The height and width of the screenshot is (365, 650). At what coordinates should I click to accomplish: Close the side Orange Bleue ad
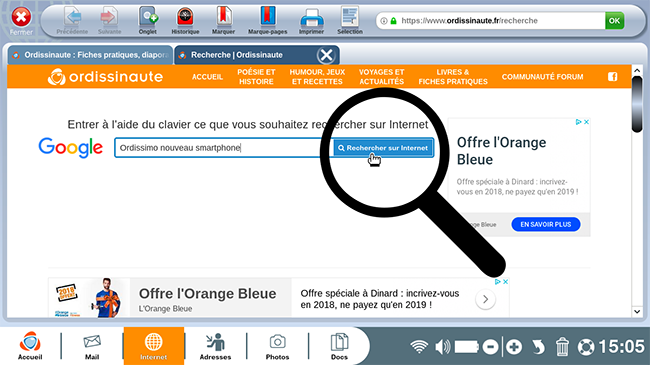(587, 122)
